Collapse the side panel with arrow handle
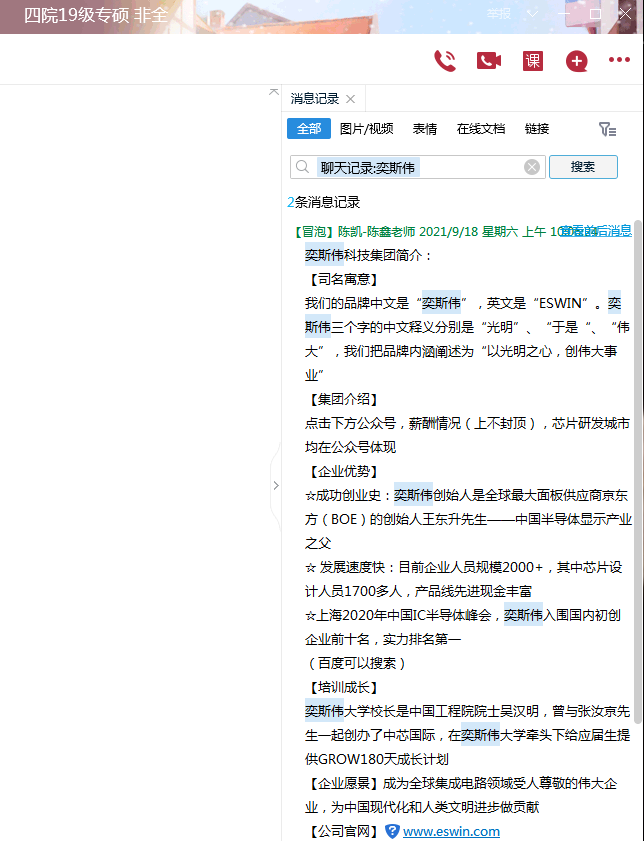This screenshot has width=644, height=841. [x=276, y=485]
